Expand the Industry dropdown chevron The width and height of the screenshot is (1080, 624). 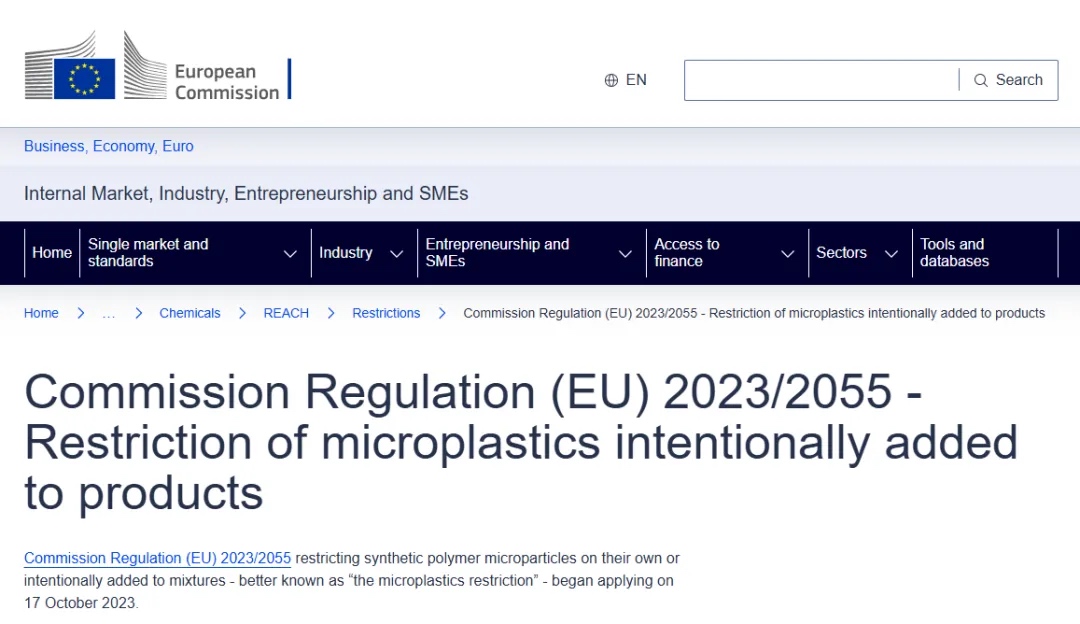396,254
